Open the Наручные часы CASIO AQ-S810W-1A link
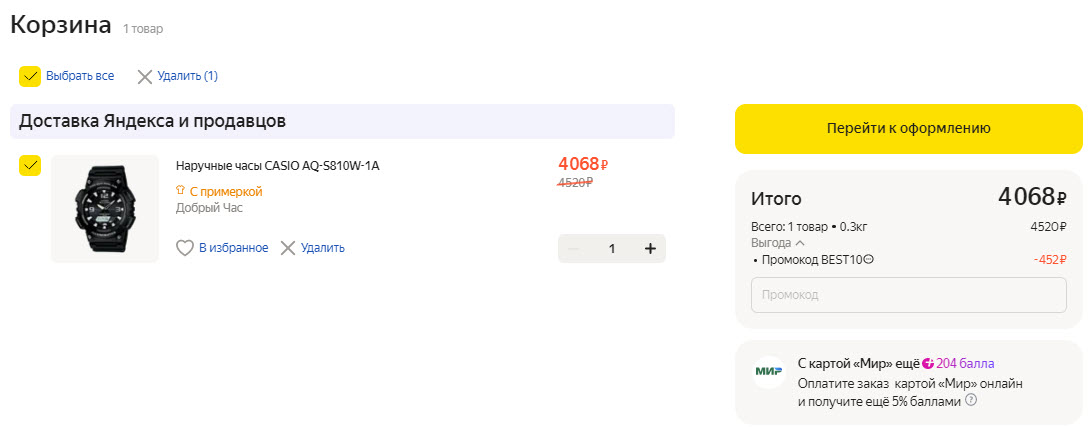 277,166
